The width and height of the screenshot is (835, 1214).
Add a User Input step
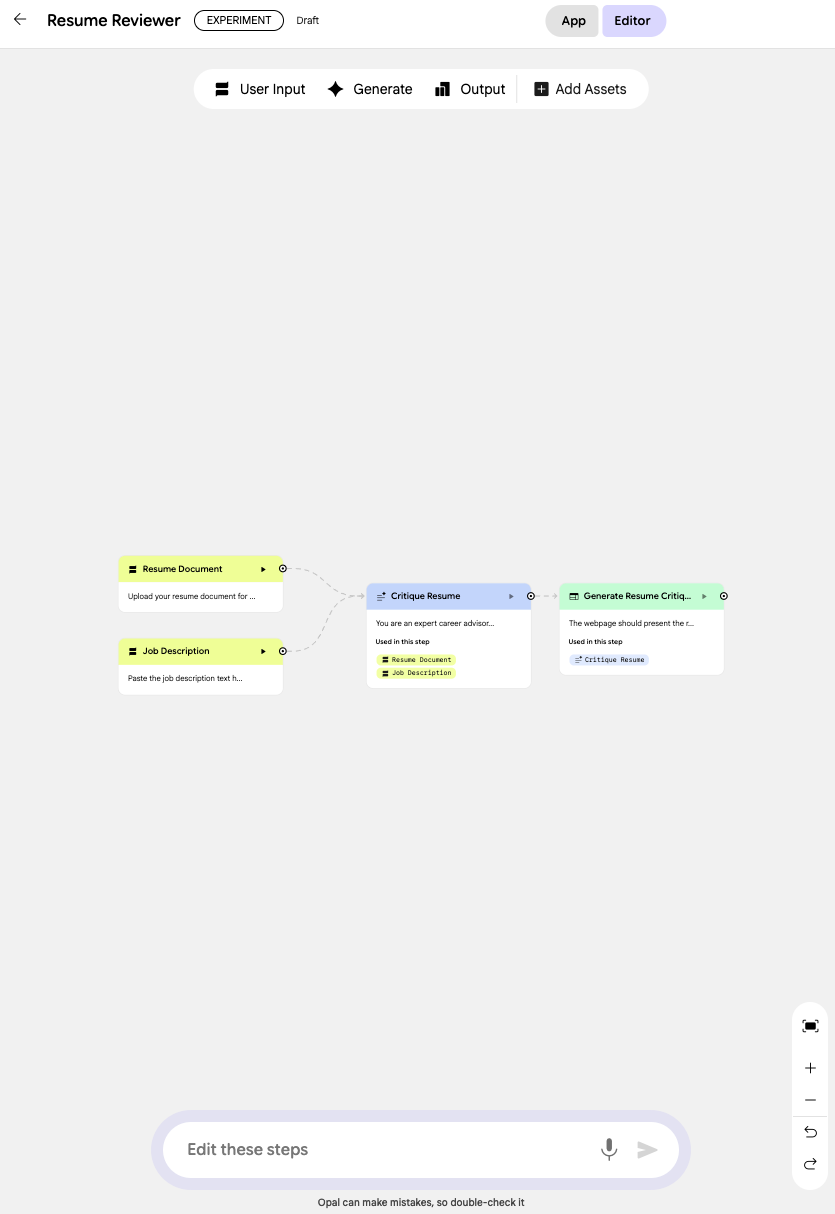[x=260, y=89]
